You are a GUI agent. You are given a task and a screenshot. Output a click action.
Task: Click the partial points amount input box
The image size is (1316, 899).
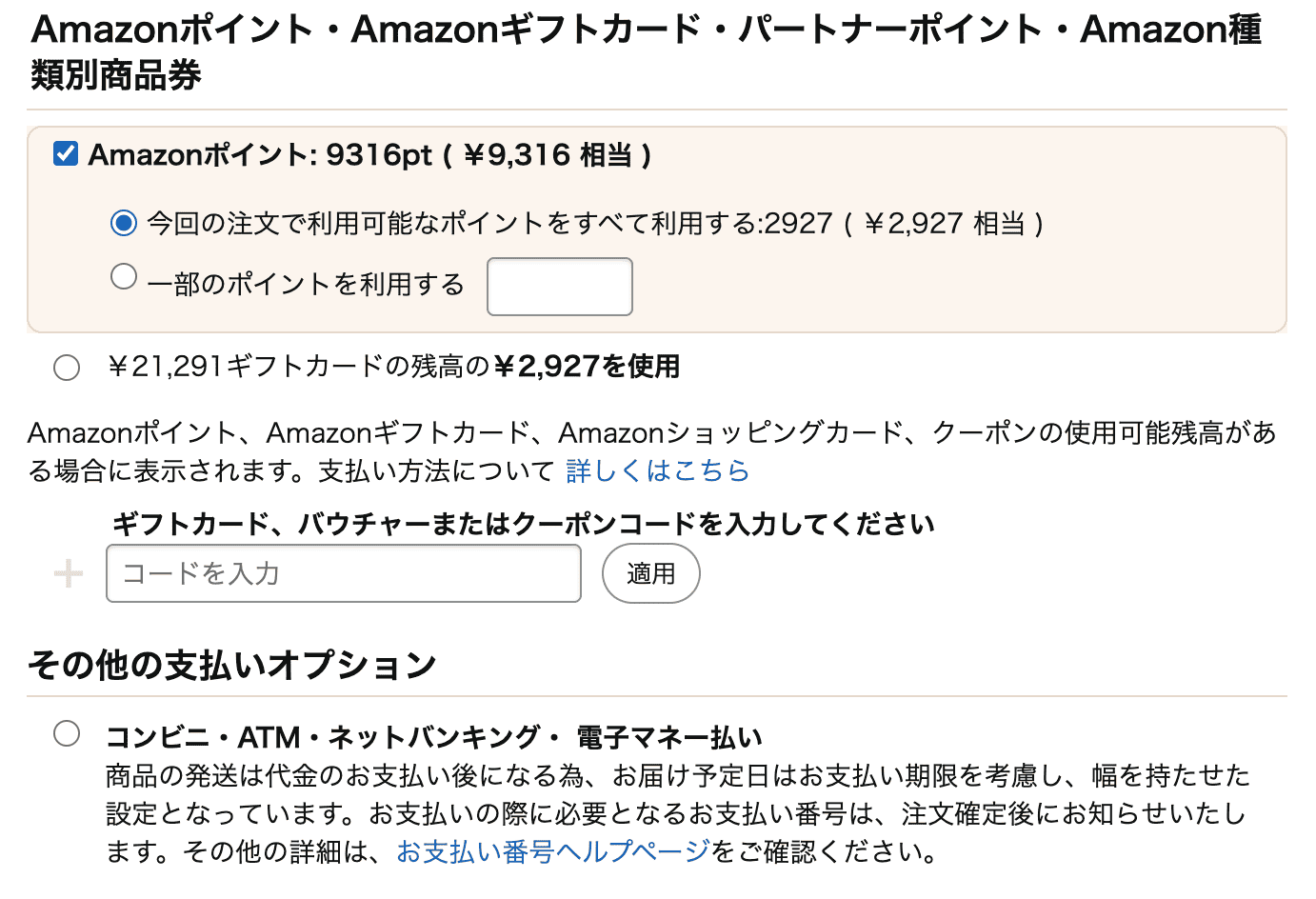(x=559, y=286)
